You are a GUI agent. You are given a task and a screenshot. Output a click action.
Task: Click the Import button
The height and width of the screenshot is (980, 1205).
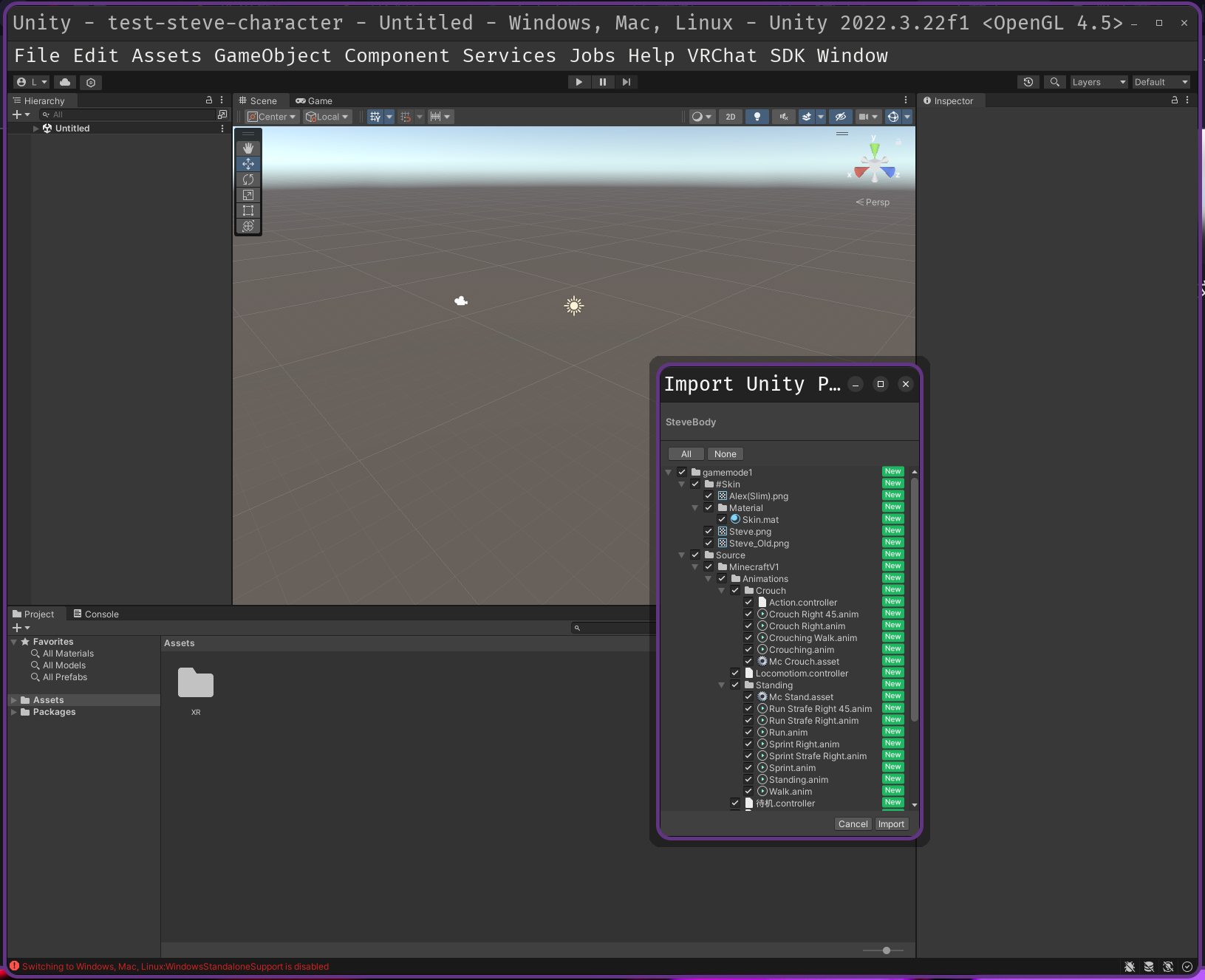[890, 824]
